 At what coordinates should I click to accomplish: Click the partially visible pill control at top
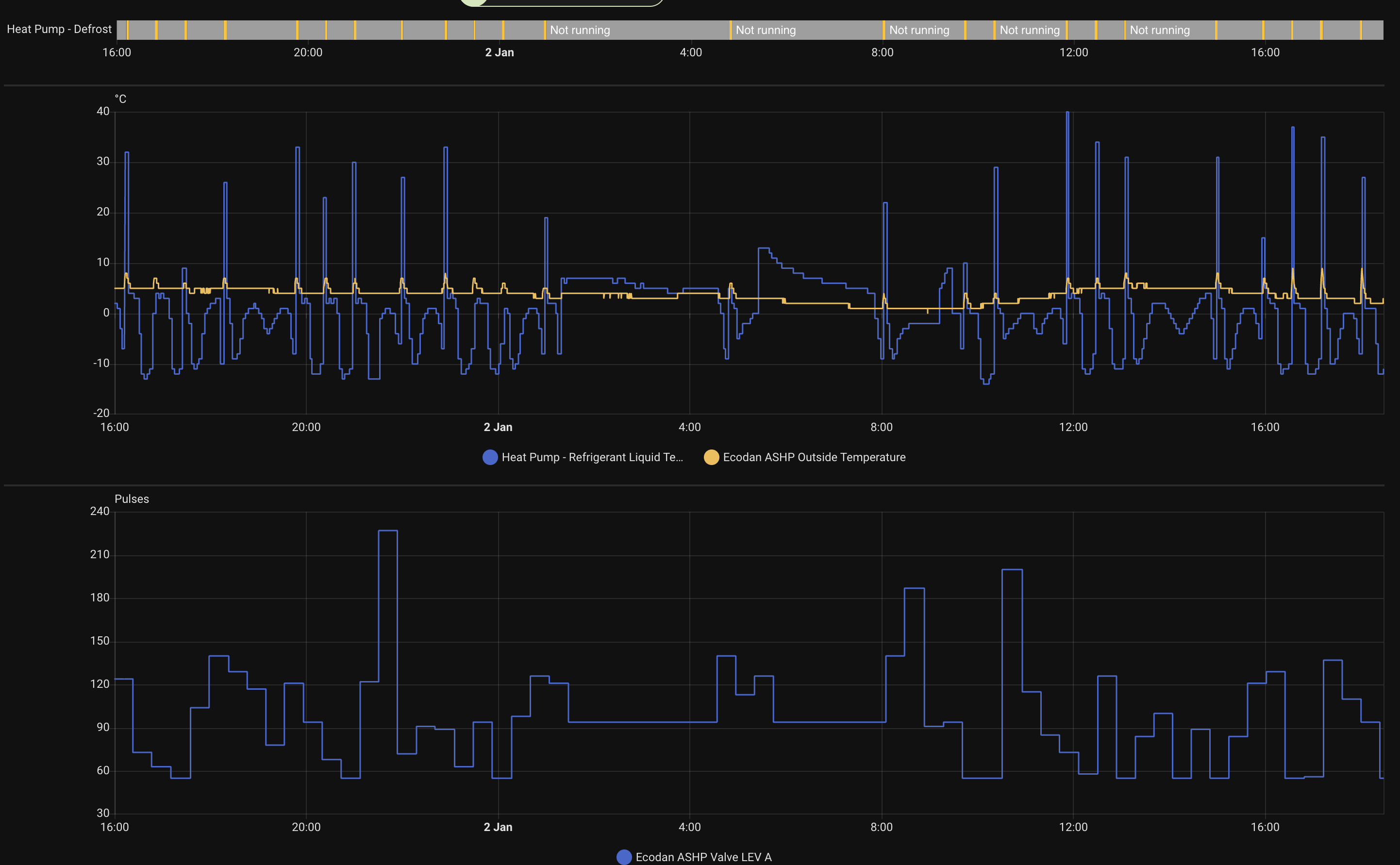point(561,2)
